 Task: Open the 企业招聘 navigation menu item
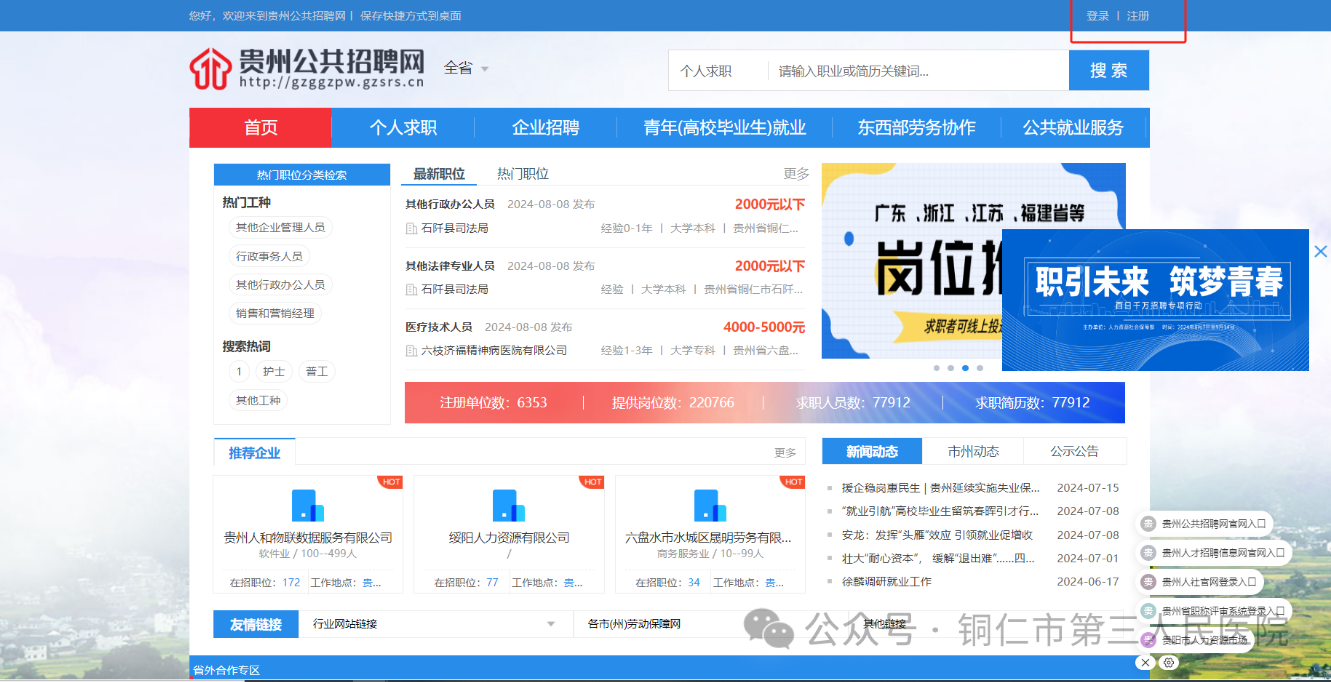[545, 128]
